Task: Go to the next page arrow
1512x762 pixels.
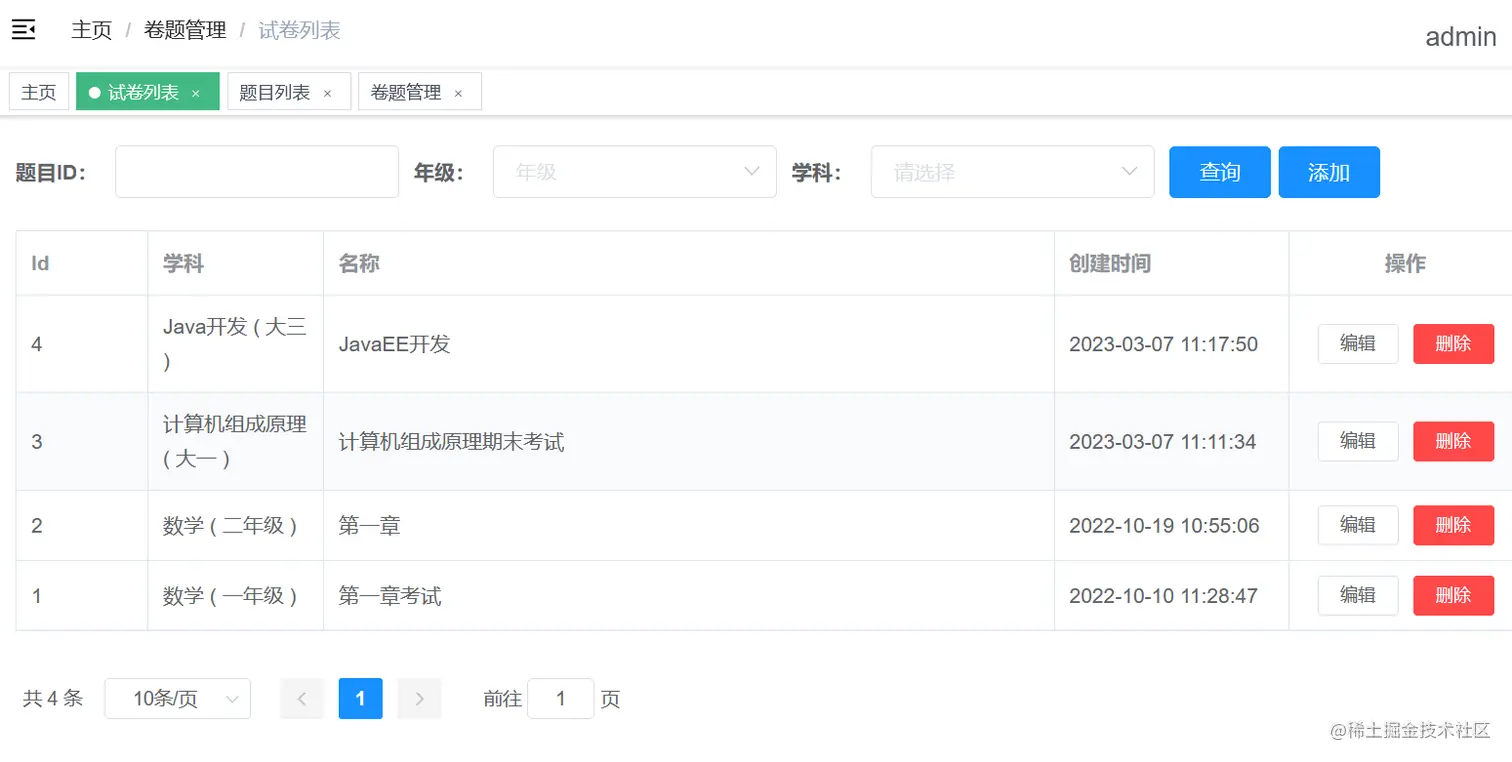Action: [419, 698]
